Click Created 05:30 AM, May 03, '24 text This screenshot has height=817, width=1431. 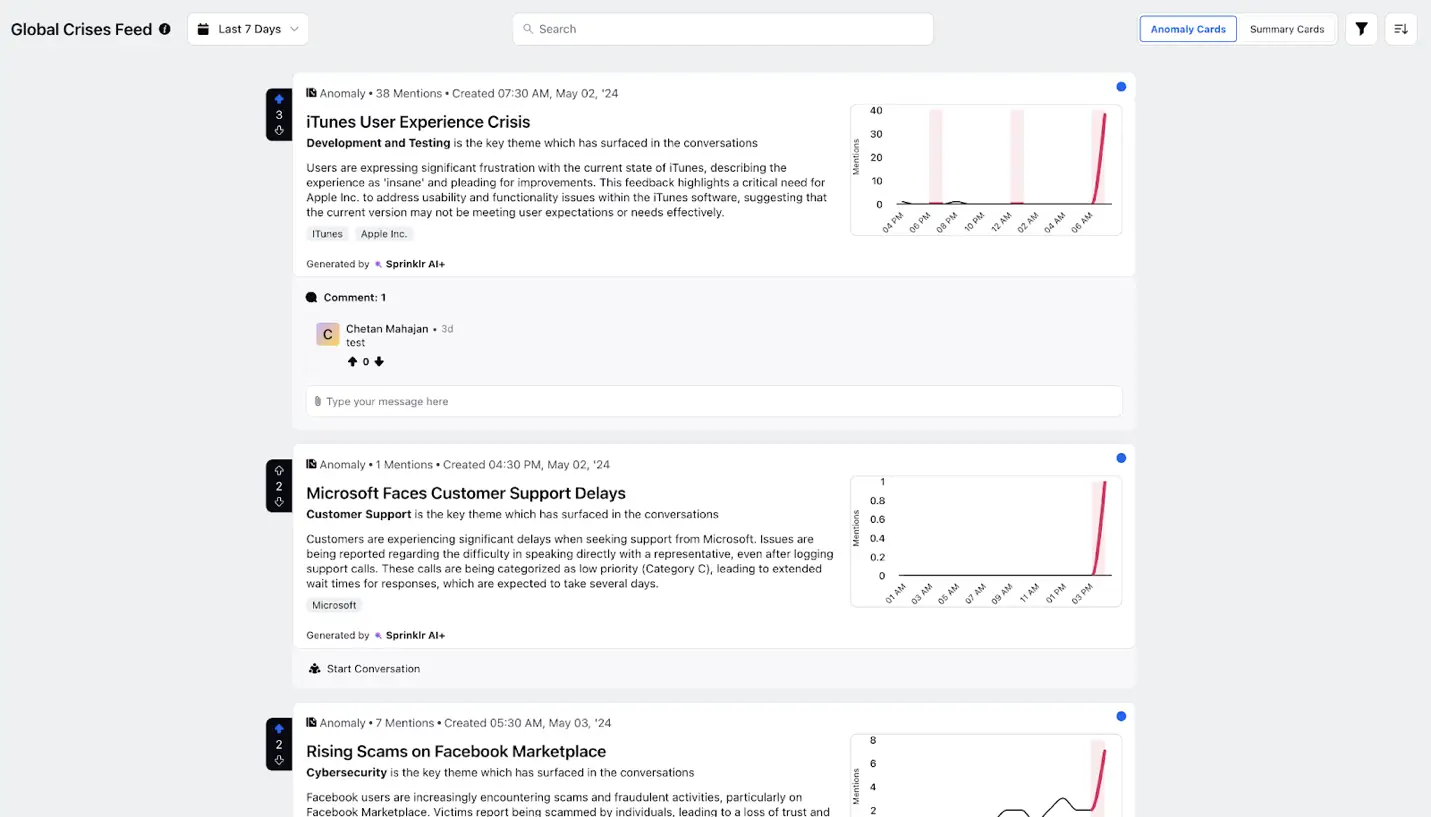(x=528, y=722)
